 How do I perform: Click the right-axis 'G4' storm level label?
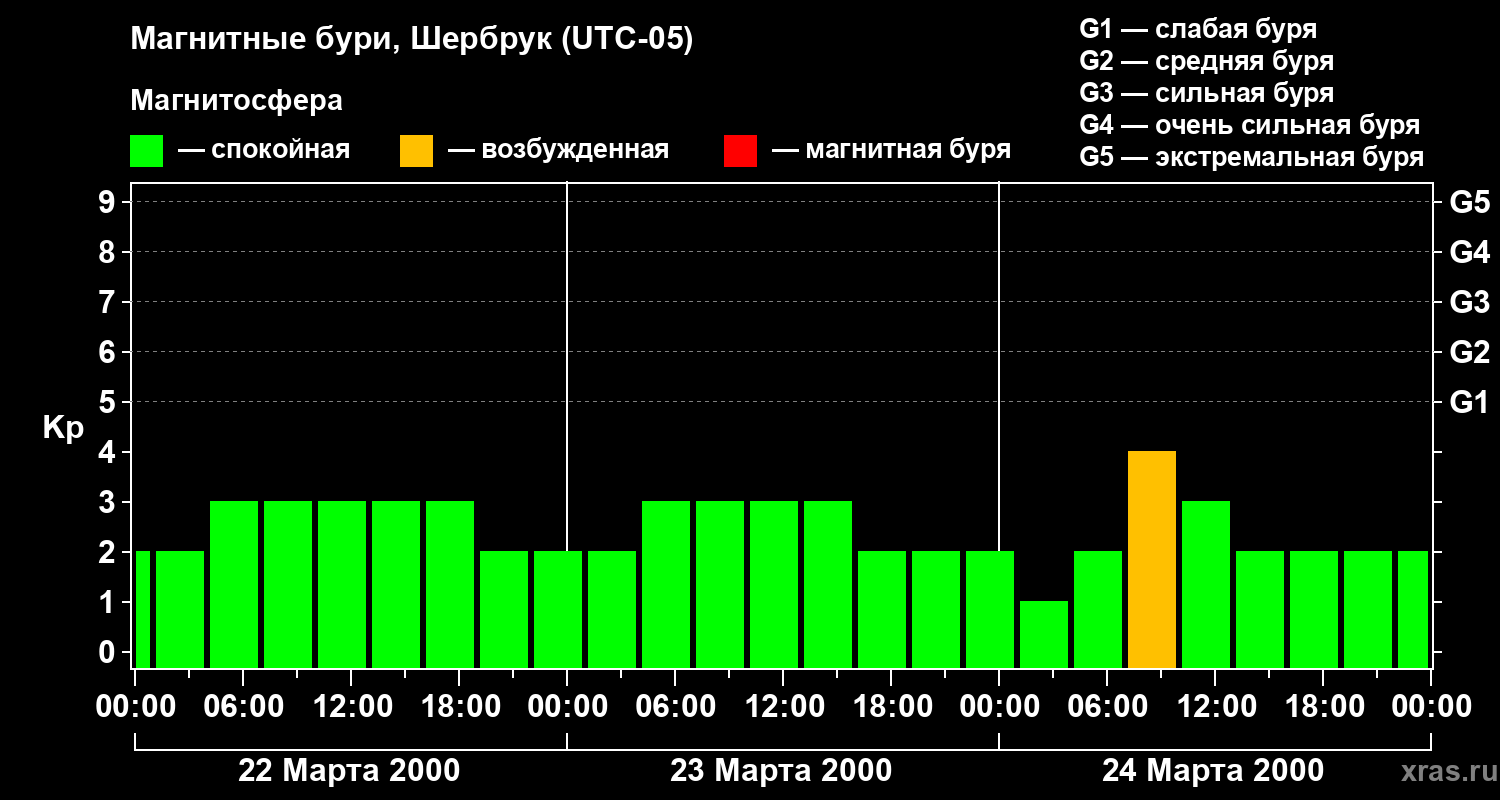click(x=1470, y=252)
